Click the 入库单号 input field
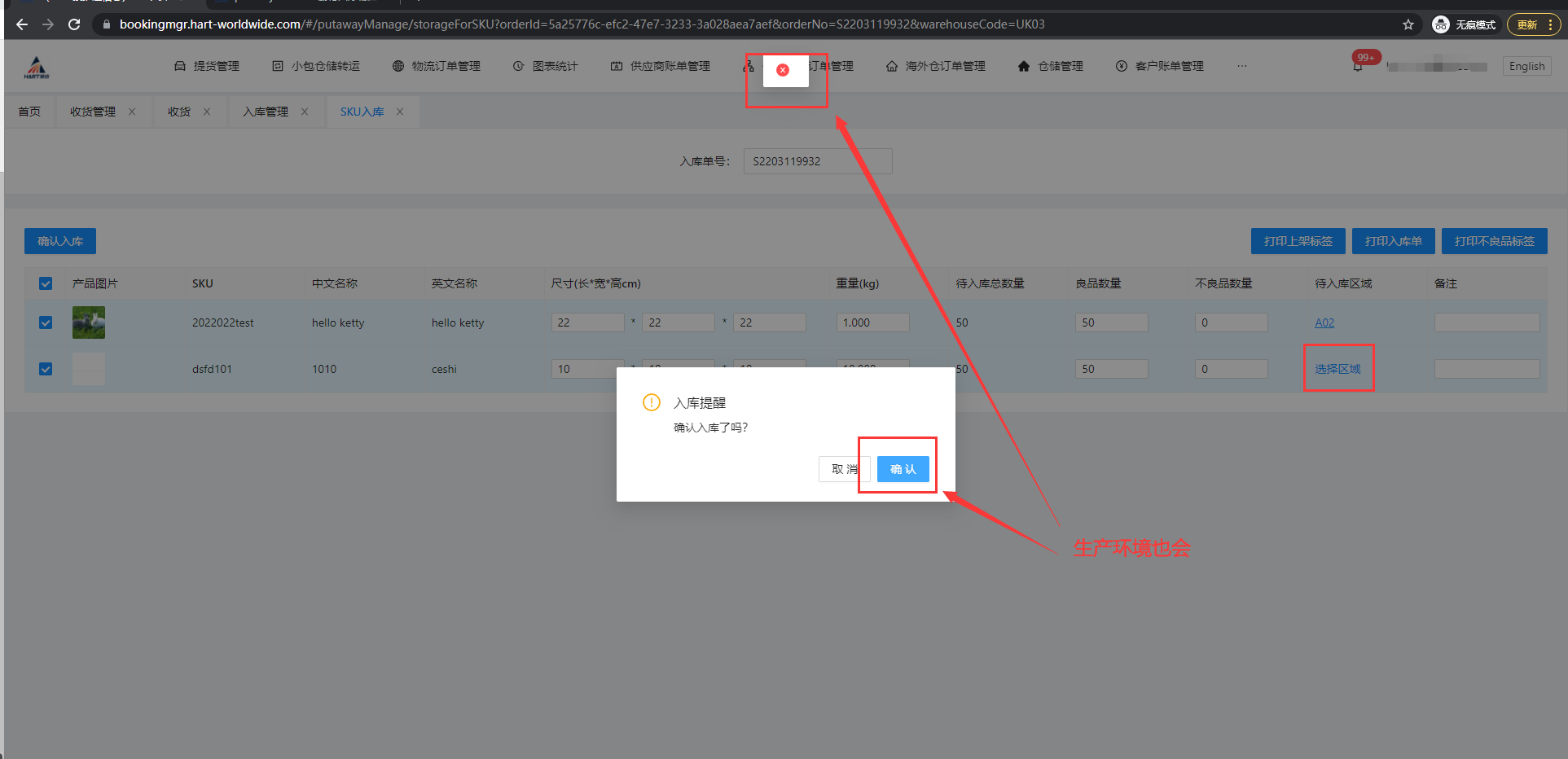The width and height of the screenshot is (1568, 759). pyautogui.click(x=817, y=161)
